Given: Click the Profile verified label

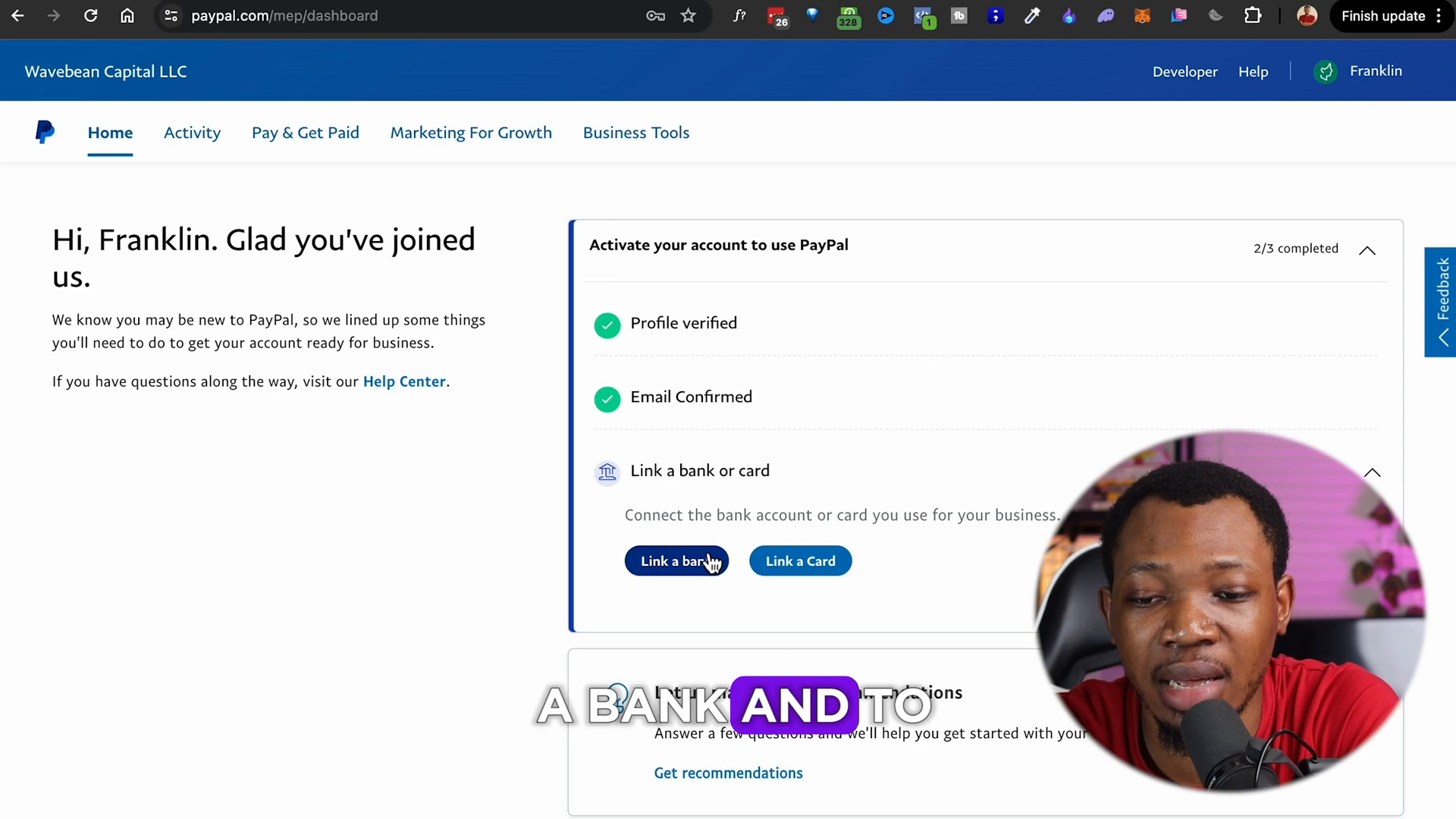Looking at the screenshot, I should (x=683, y=323).
